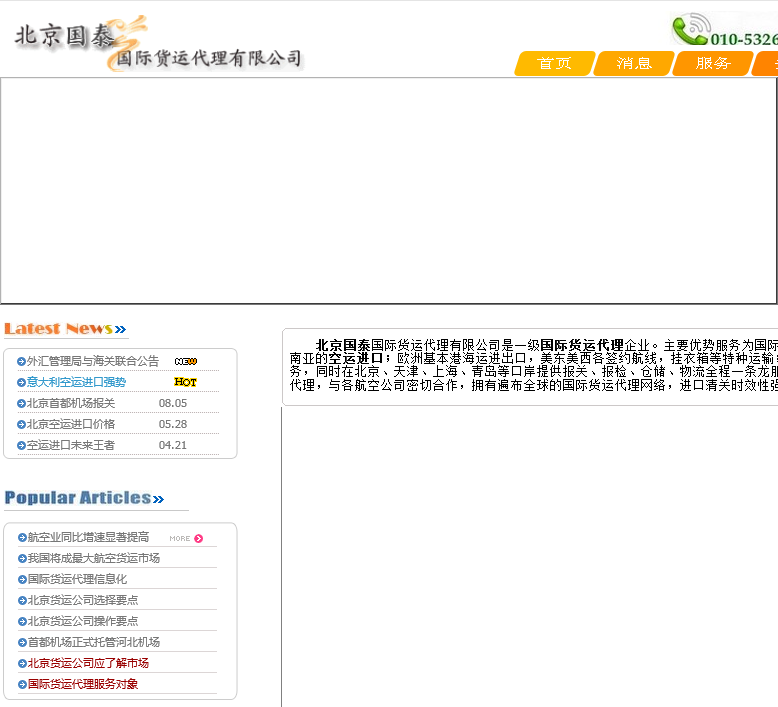Click date 04.21 in news list
Image resolution: width=778 pixels, height=707 pixels.
pyautogui.click(x=173, y=445)
